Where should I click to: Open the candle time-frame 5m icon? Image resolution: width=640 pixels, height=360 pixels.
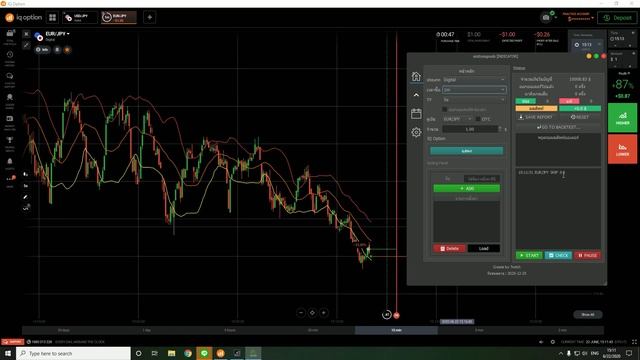[x=26, y=186]
